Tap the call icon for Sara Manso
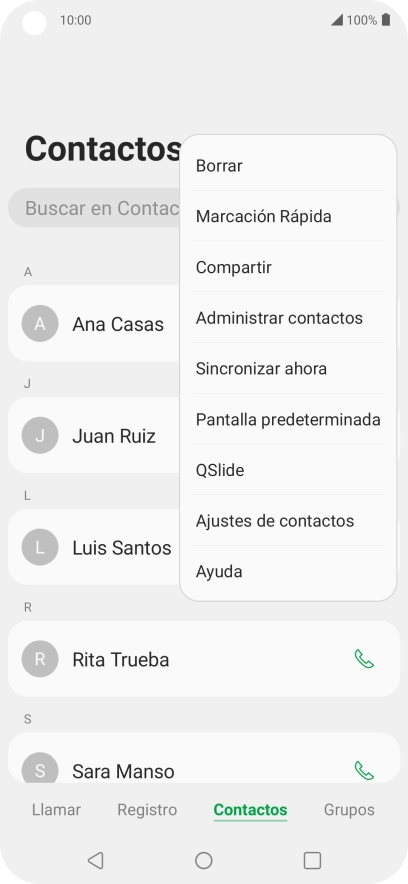Screen dimensions: 408x884 pyautogui.click(x=364, y=771)
